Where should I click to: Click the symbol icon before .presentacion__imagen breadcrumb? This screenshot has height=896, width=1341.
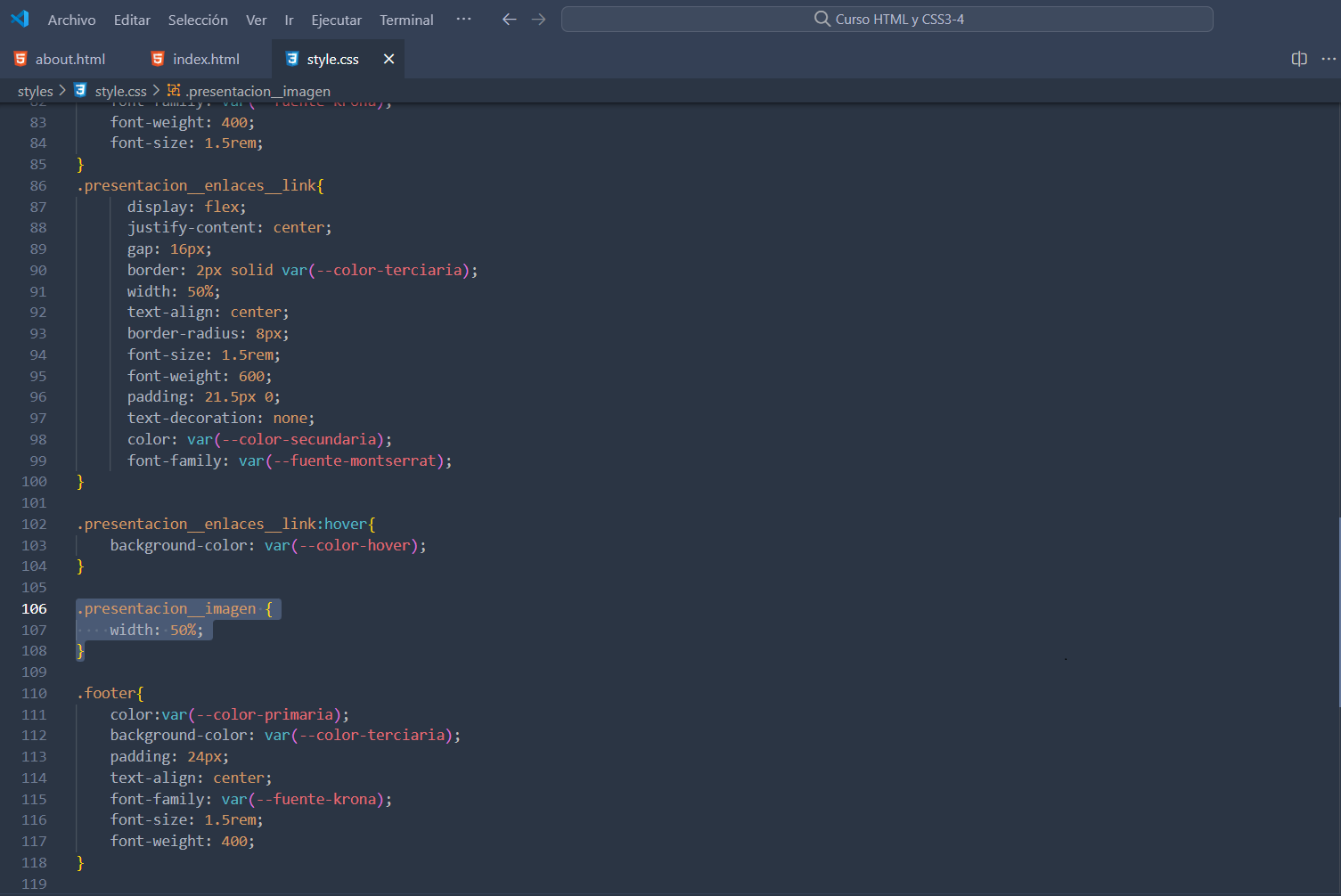click(174, 90)
